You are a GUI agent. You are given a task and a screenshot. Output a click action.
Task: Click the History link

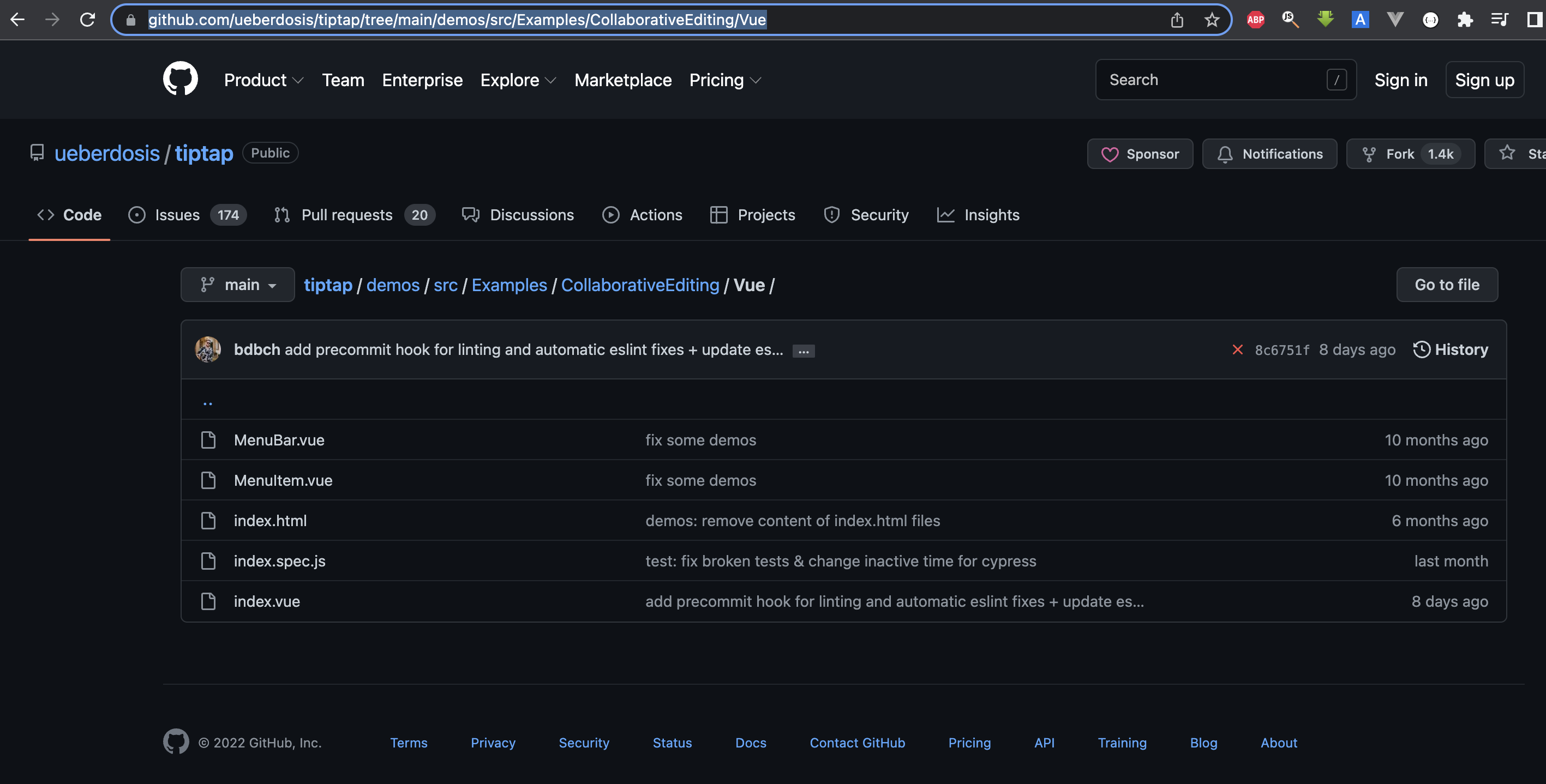[1451, 349]
